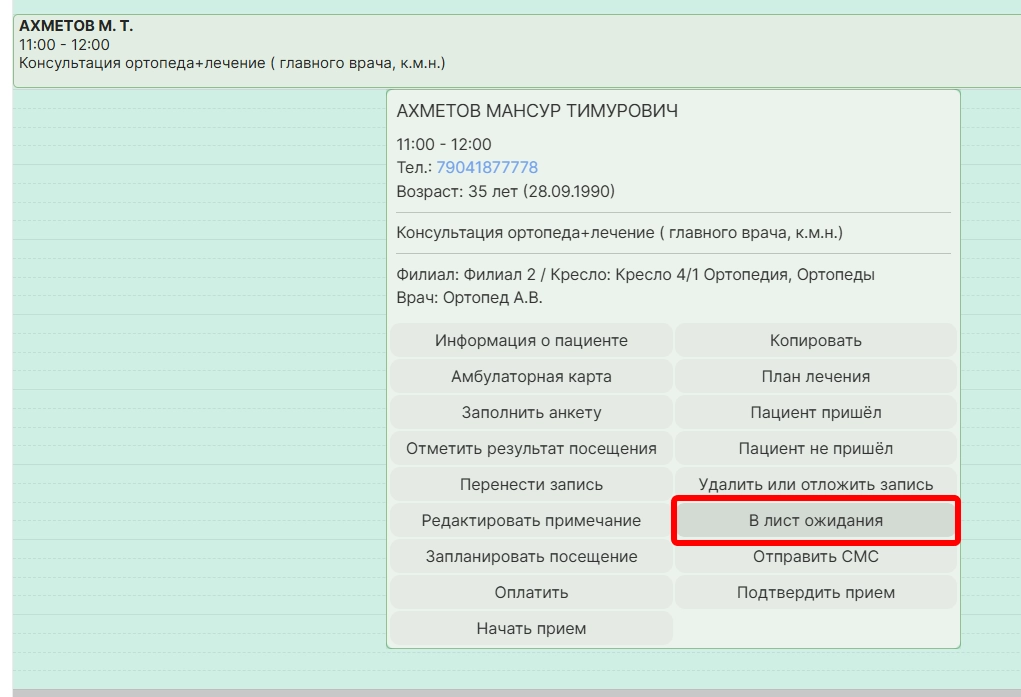Viewport: 1021px width, 697px height.
Task: Open 'Информация о пациенте' for the patient
Action: tap(531, 341)
